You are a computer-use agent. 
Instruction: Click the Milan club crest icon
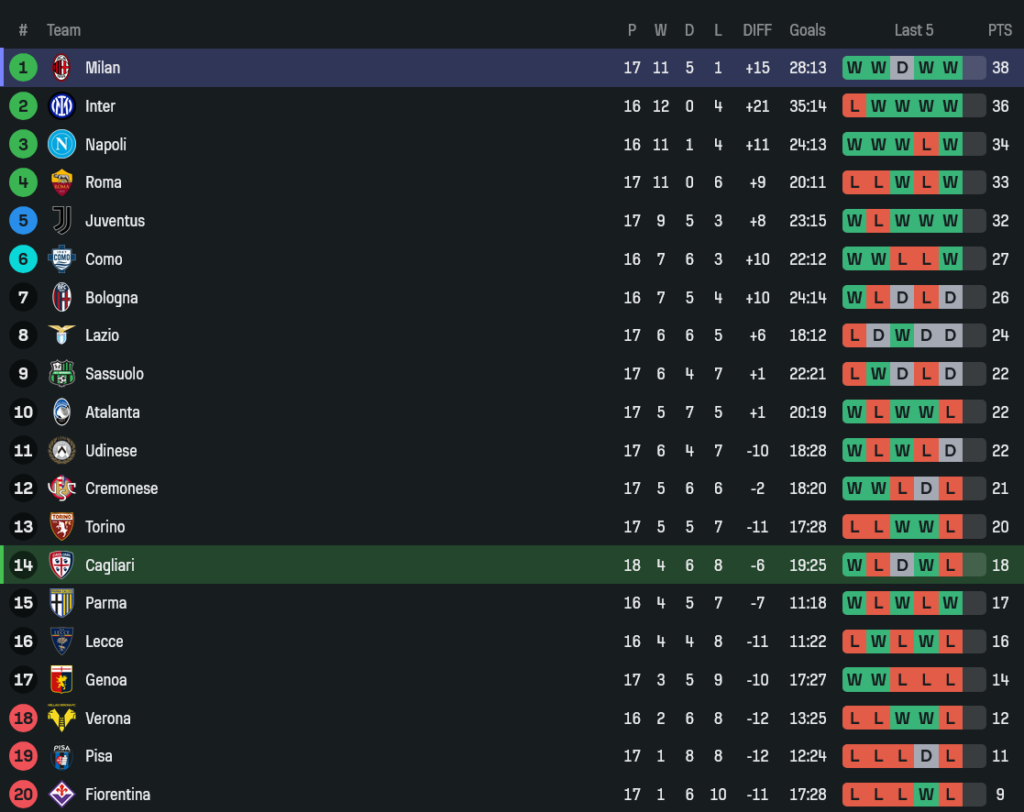tap(62, 68)
